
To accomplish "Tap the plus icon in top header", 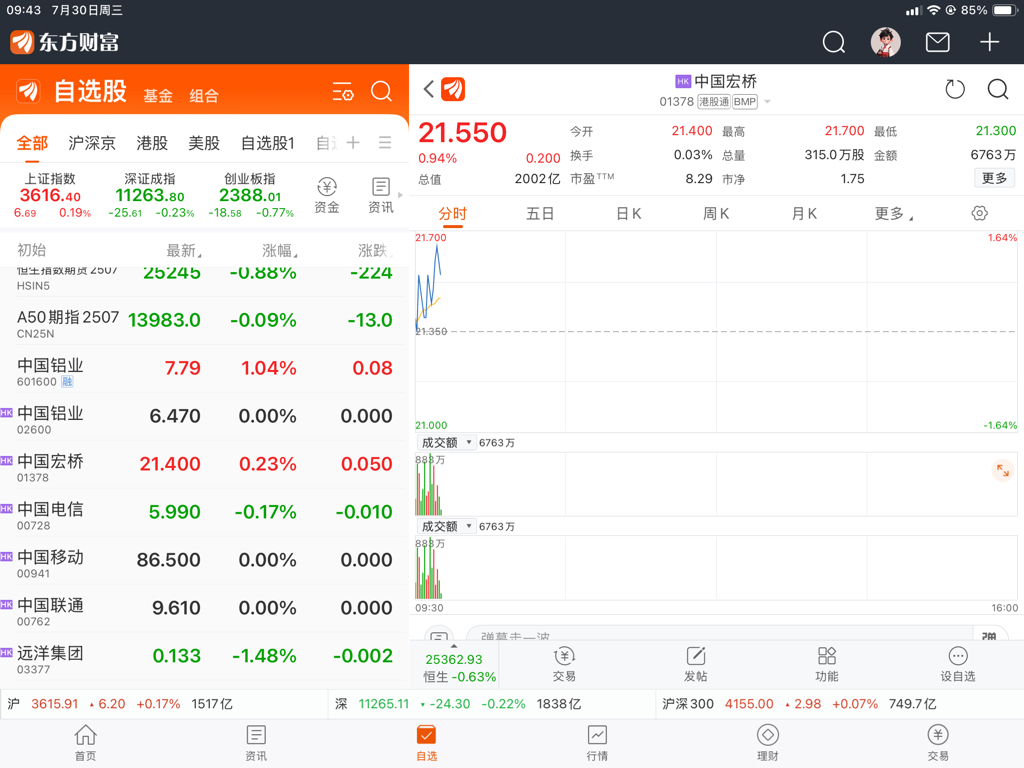I will (x=989, y=42).
